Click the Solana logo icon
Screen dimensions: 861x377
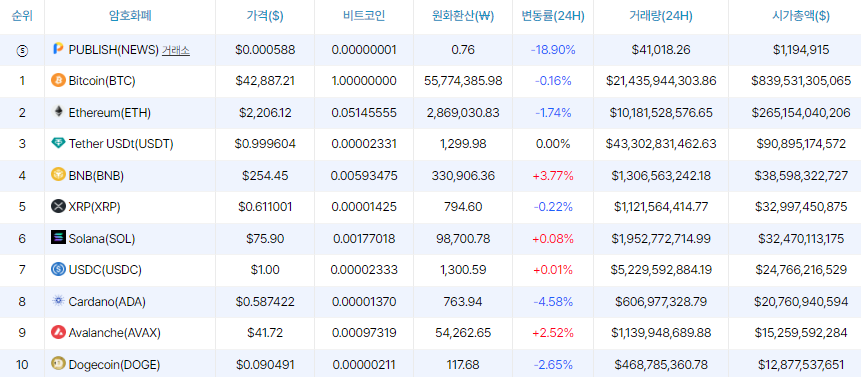(58, 238)
